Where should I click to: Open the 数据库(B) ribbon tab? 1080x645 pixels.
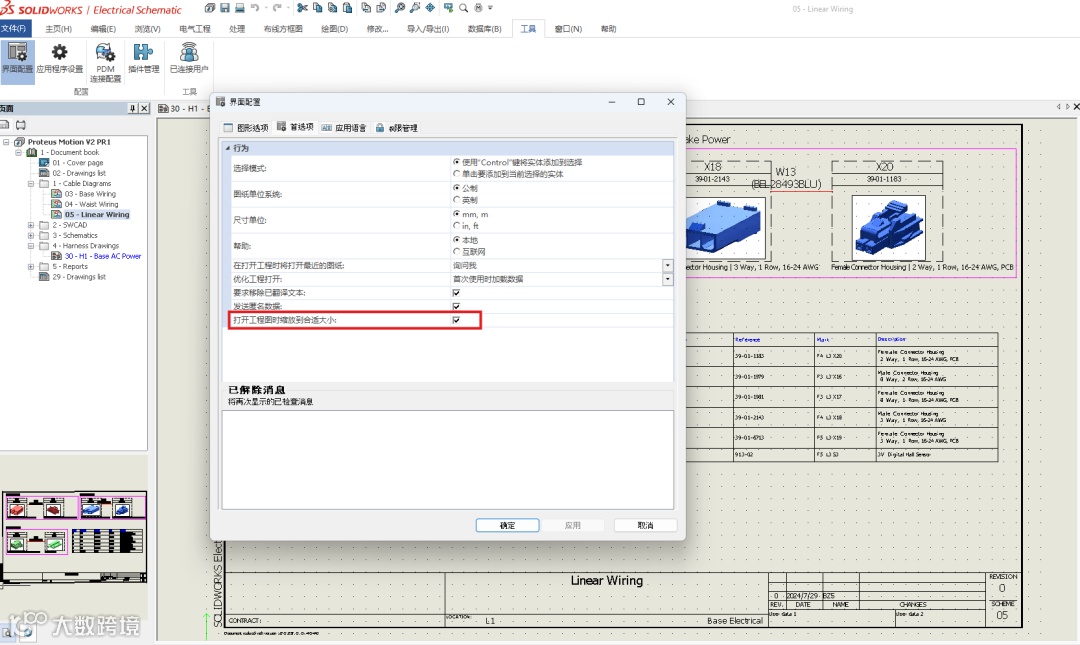click(484, 29)
